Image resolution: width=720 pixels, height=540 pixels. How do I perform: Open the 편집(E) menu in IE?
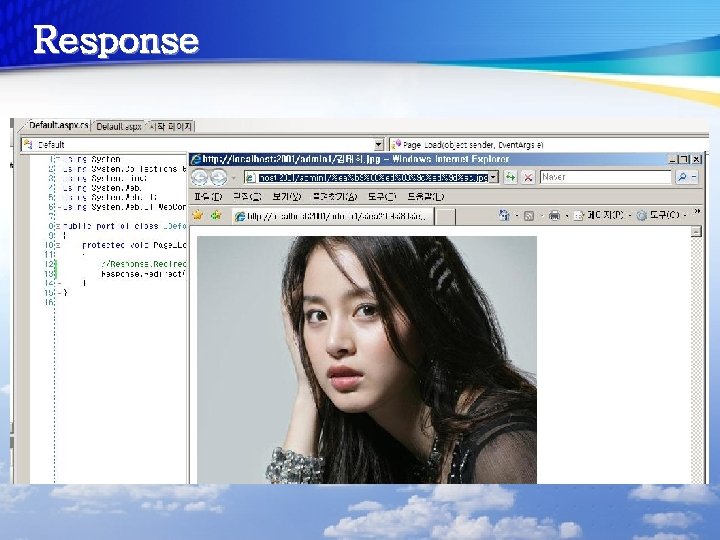pyautogui.click(x=247, y=197)
